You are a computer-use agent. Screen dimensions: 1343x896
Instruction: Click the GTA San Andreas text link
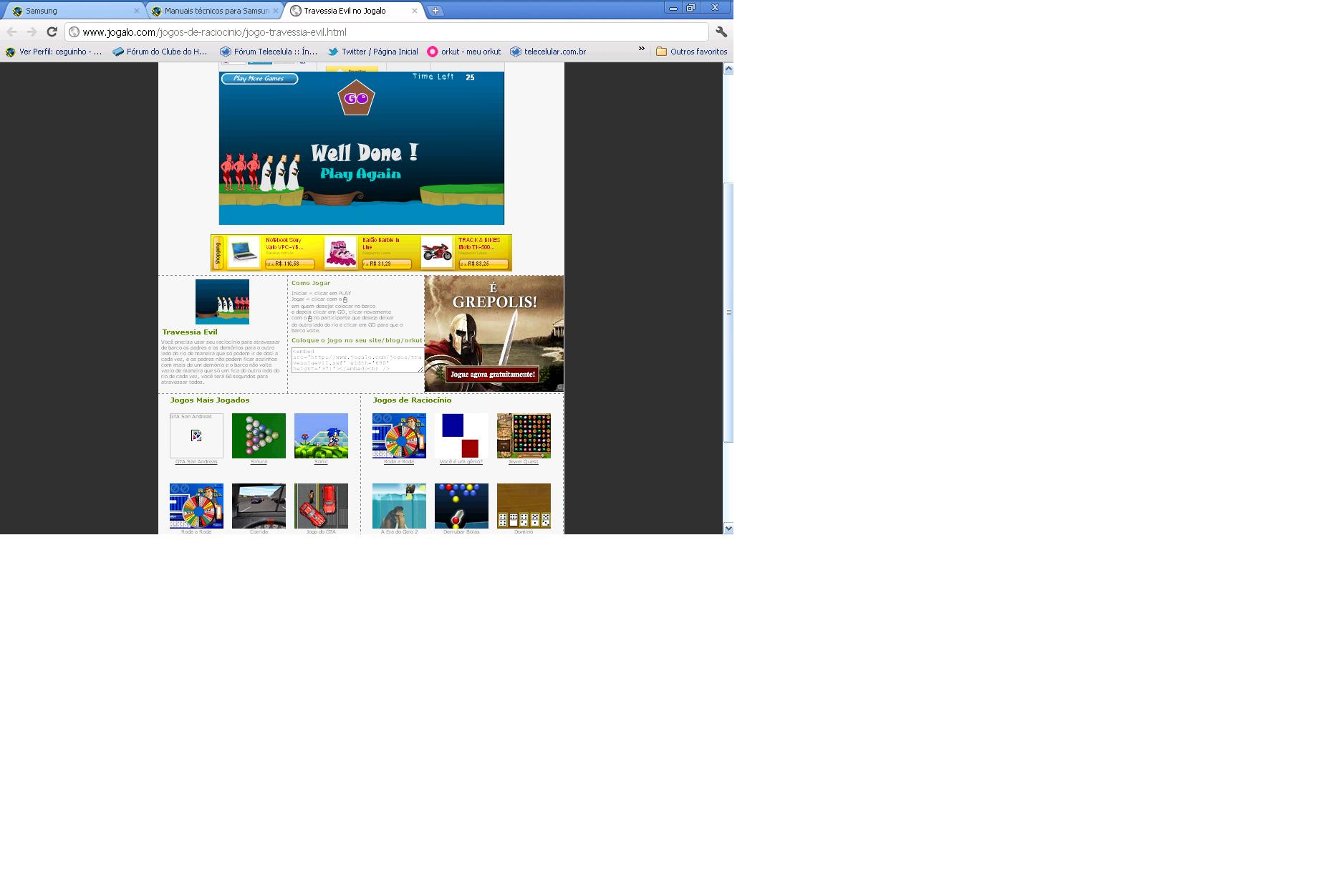[196, 462]
